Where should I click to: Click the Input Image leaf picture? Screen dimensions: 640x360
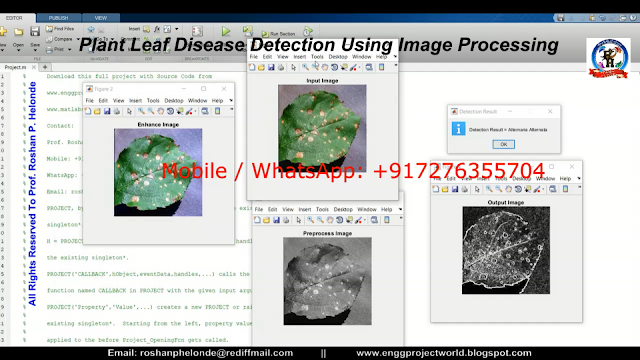pyautogui.click(x=322, y=129)
